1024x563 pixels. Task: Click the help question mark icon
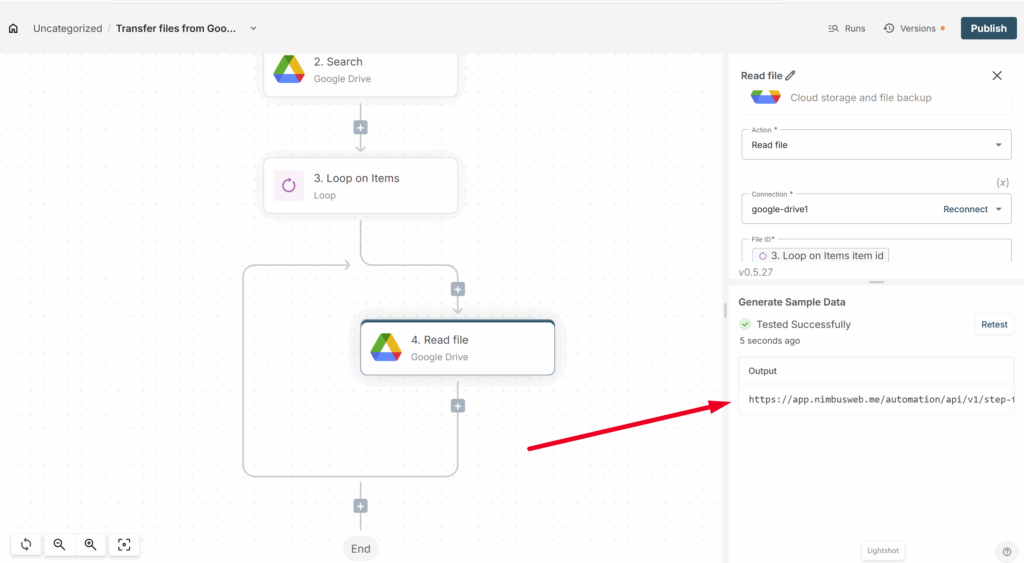1006,551
